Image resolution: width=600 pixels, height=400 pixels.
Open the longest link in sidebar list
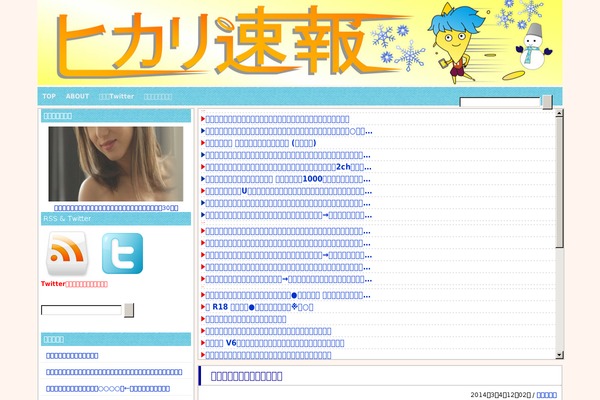[x=114, y=372]
